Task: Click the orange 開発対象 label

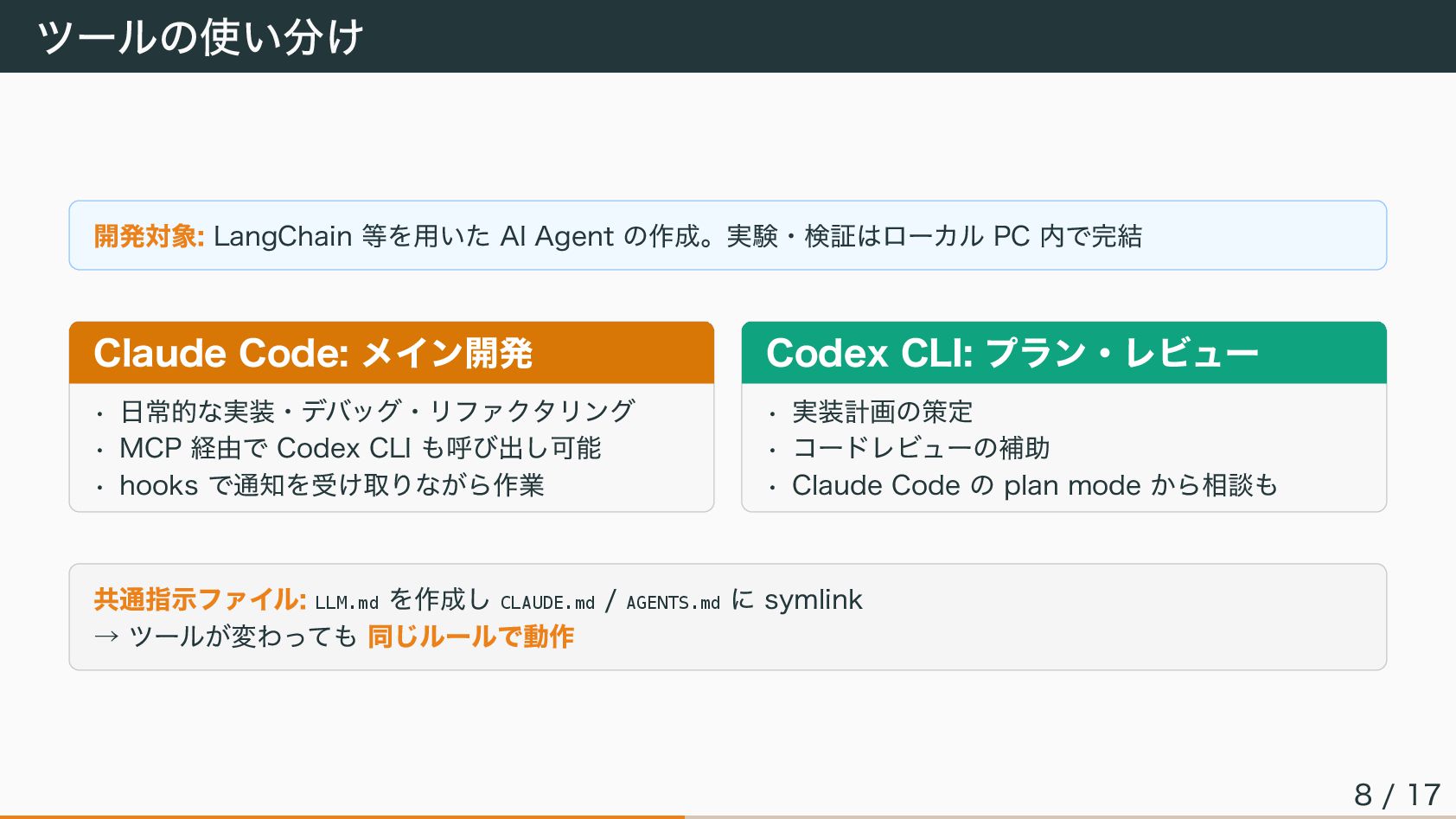Action: tap(148, 236)
